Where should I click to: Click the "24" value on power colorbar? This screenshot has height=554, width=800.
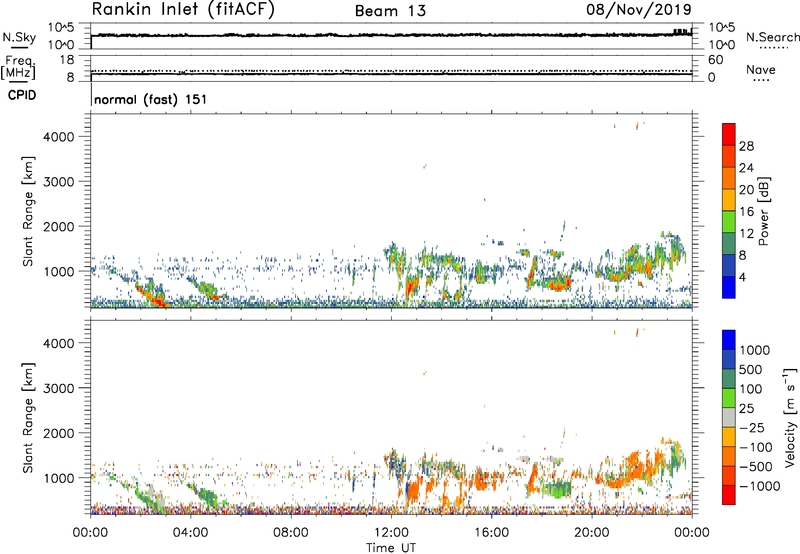pyautogui.click(x=746, y=168)
